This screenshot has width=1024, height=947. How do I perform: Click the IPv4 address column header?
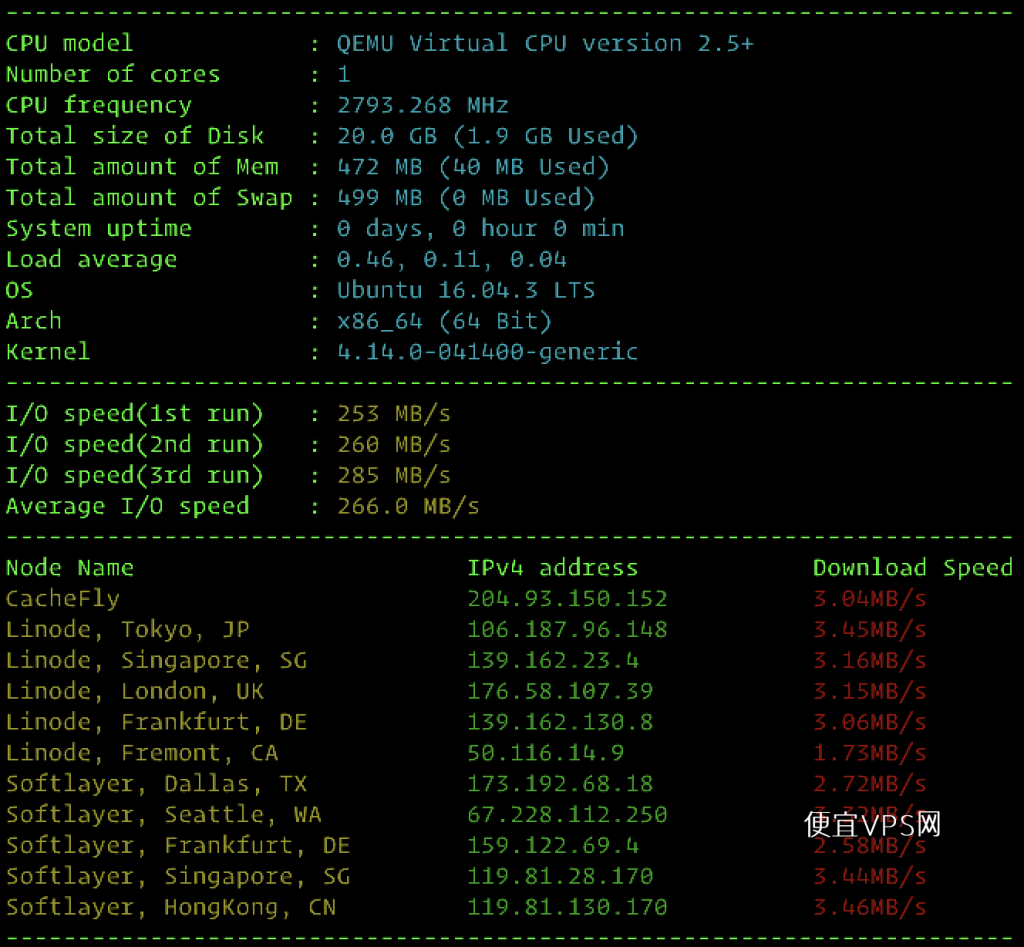(x=552, y=568)
